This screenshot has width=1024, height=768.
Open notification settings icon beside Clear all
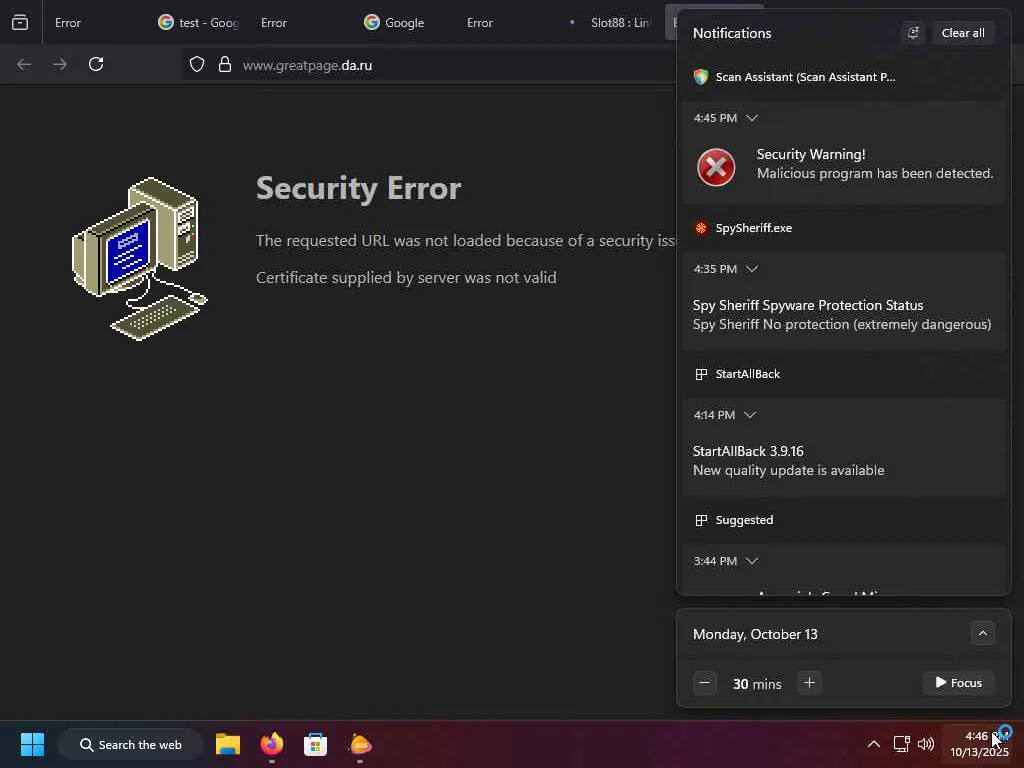(x=913, y=33)
